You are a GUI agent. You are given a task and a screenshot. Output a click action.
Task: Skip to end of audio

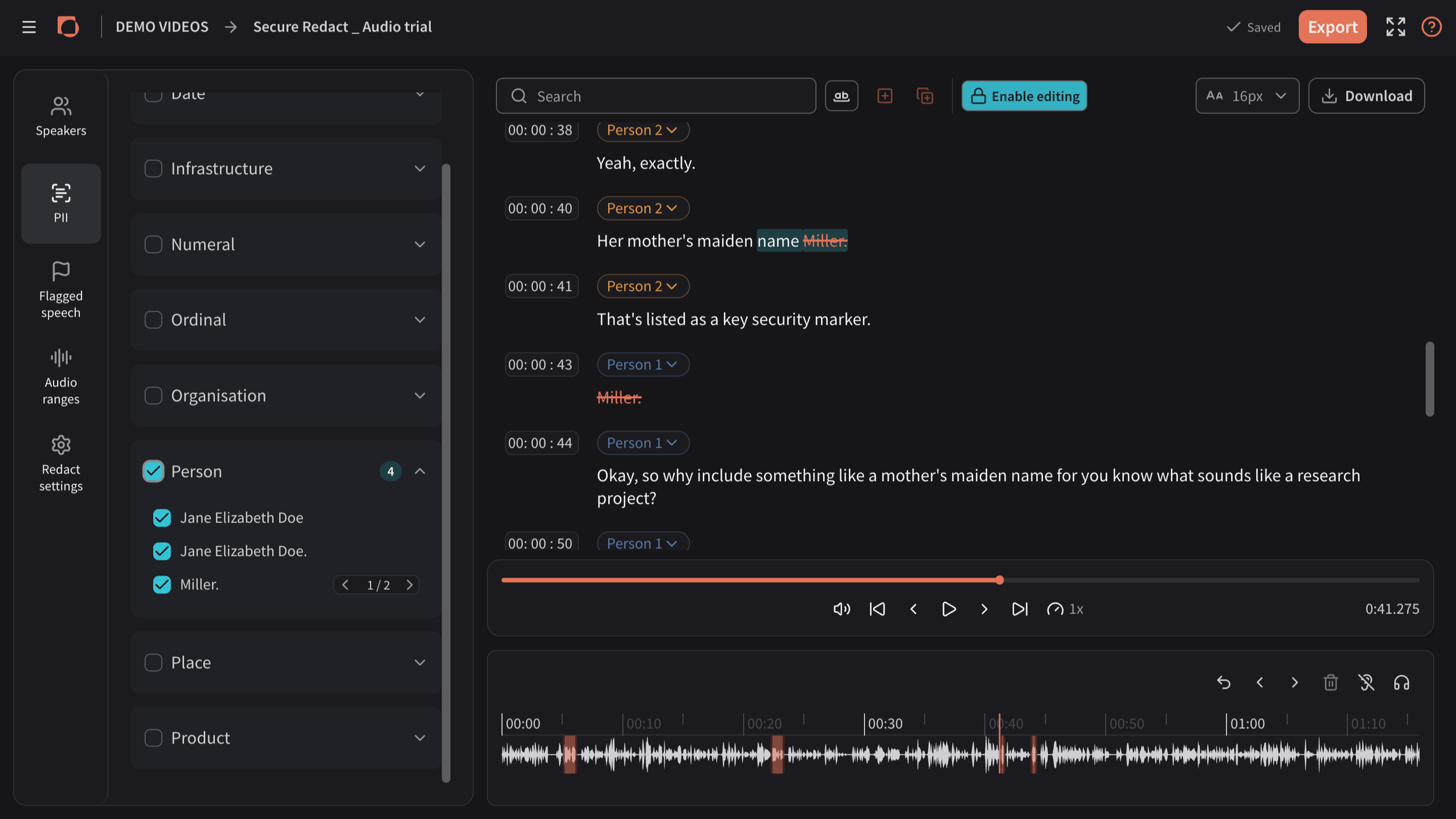click(x=1020, y=609)
